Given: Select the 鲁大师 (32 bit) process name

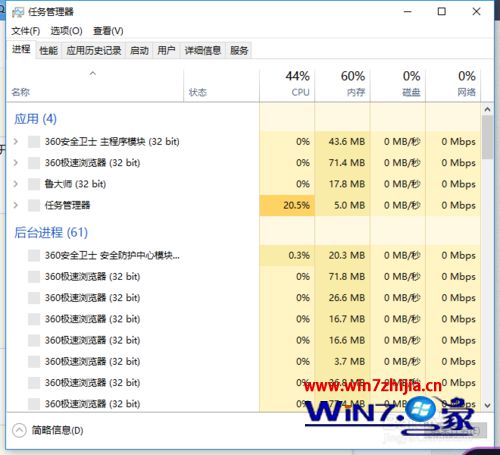Looking at the screenshot, I should (75, 184).
